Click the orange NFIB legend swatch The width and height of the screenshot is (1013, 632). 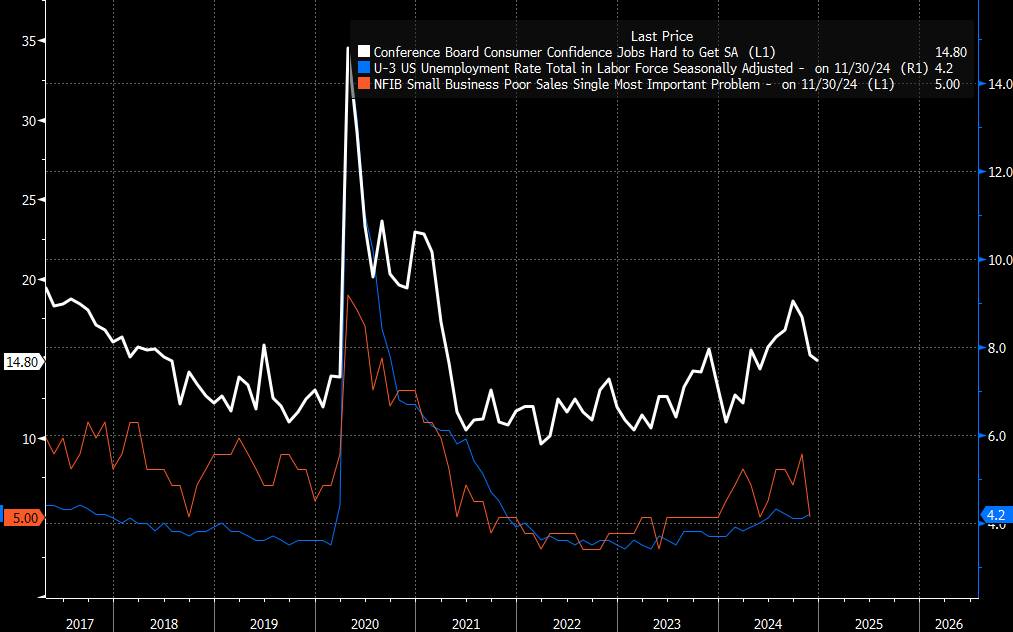tap(364, 84)
